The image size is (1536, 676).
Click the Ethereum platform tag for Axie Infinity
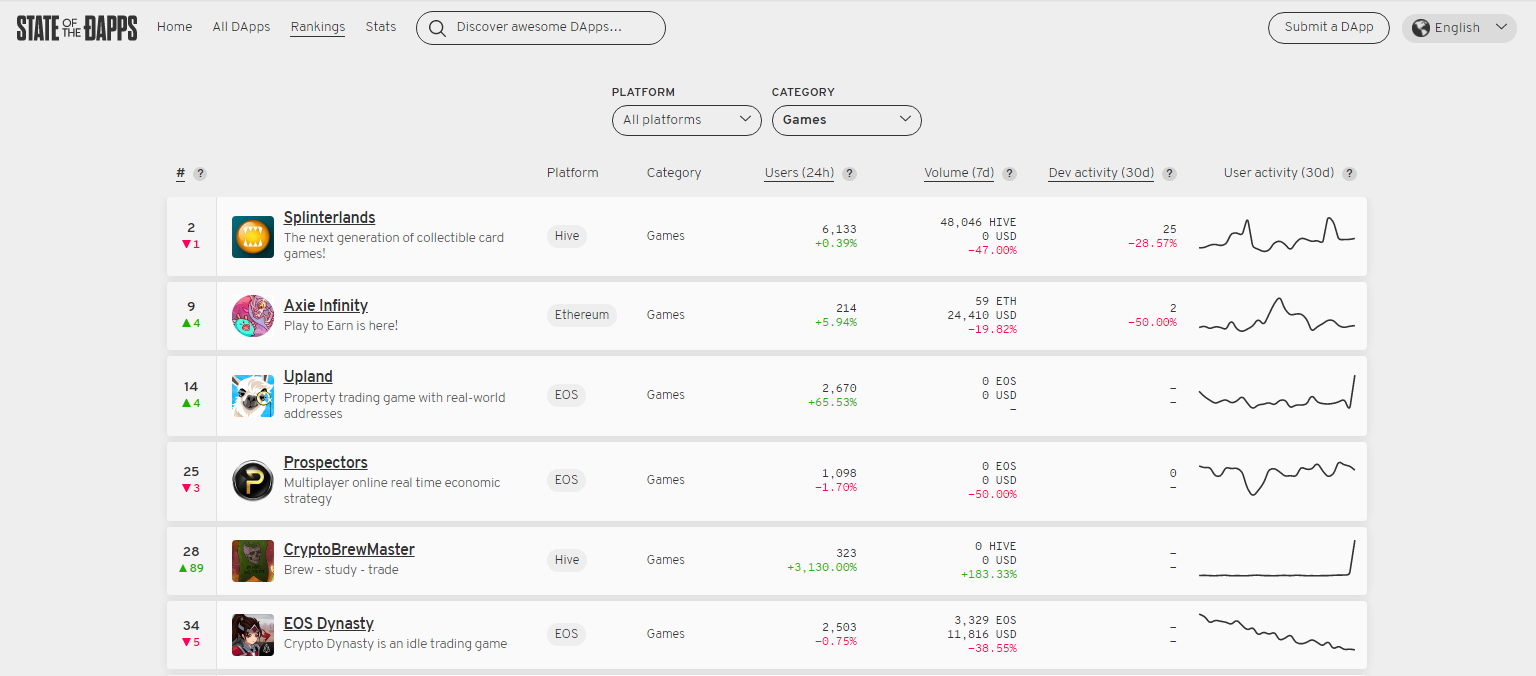(x=582, y=315)
